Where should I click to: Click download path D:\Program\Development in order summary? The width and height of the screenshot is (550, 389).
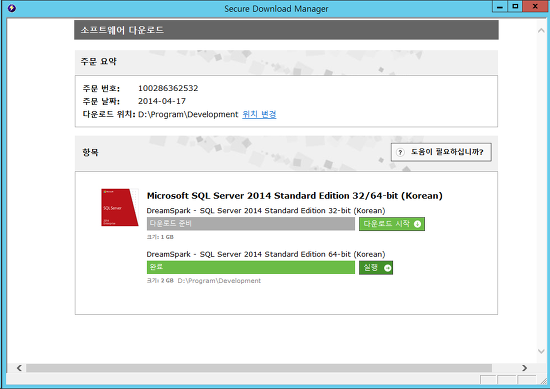(x=188, y=114)
